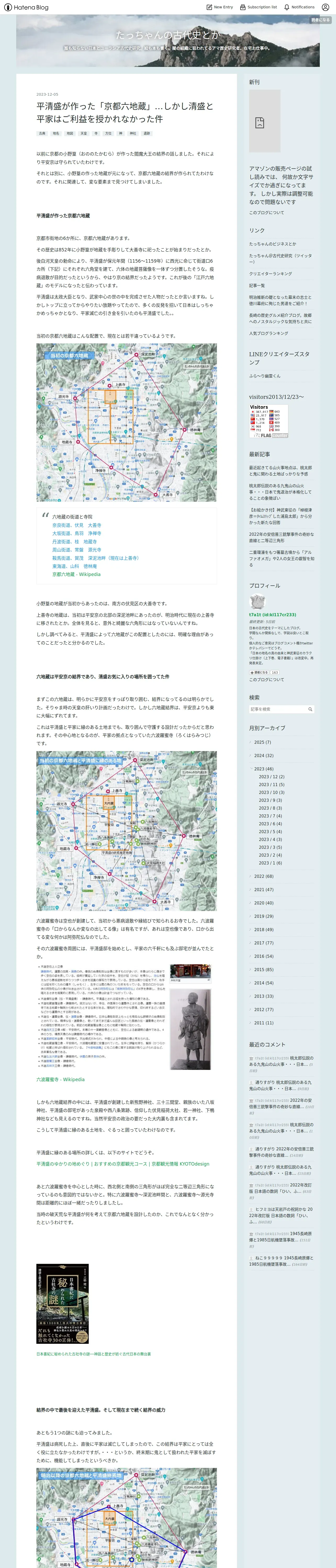This screenshot has height=1568, width=336.
Task: Open first map image of 当初の京都六地蔵
Action: tap(126, 422)
